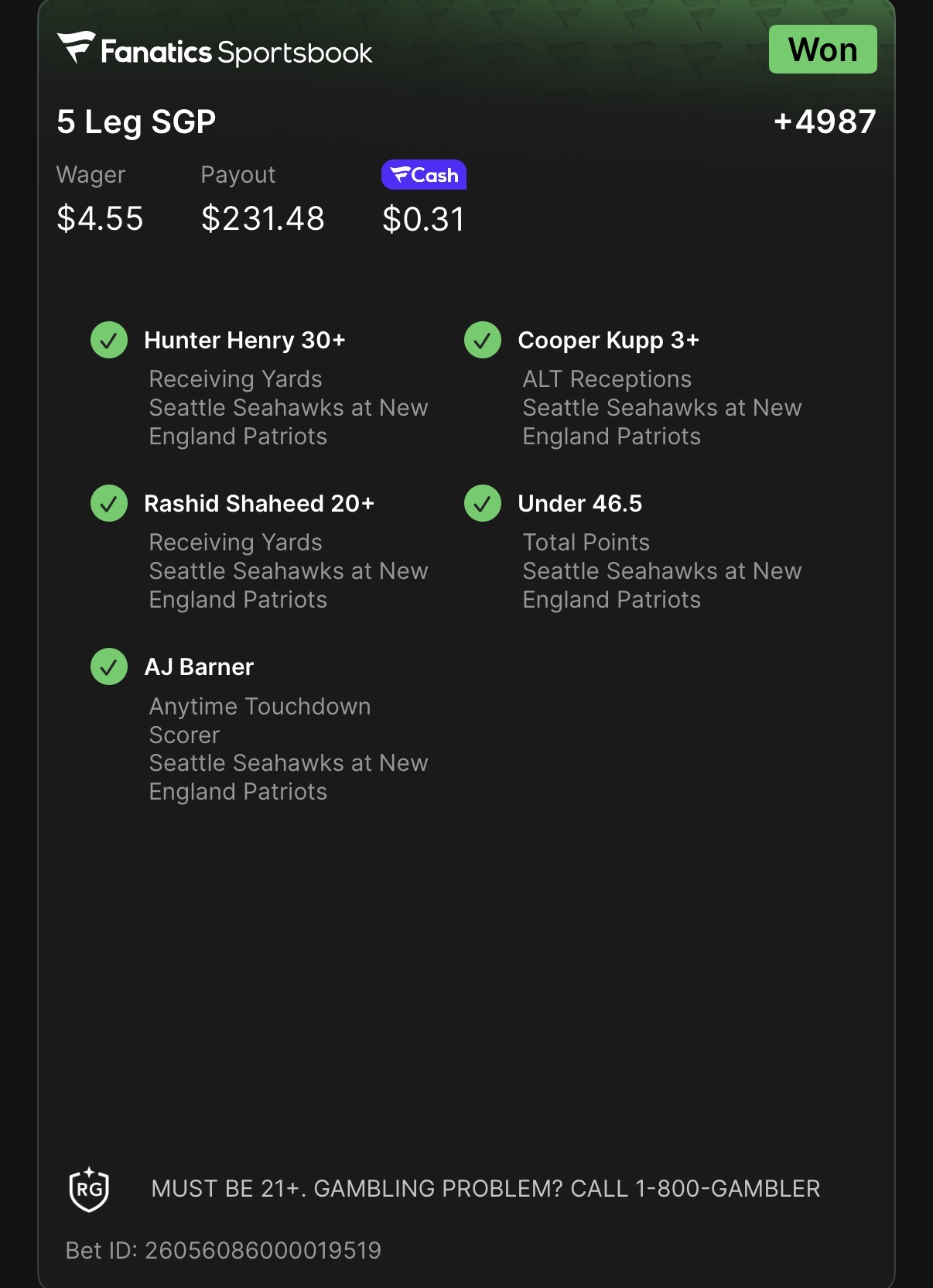Tap the Cooper Kupp 3+ green checkmark

click(x=483, y=340)
